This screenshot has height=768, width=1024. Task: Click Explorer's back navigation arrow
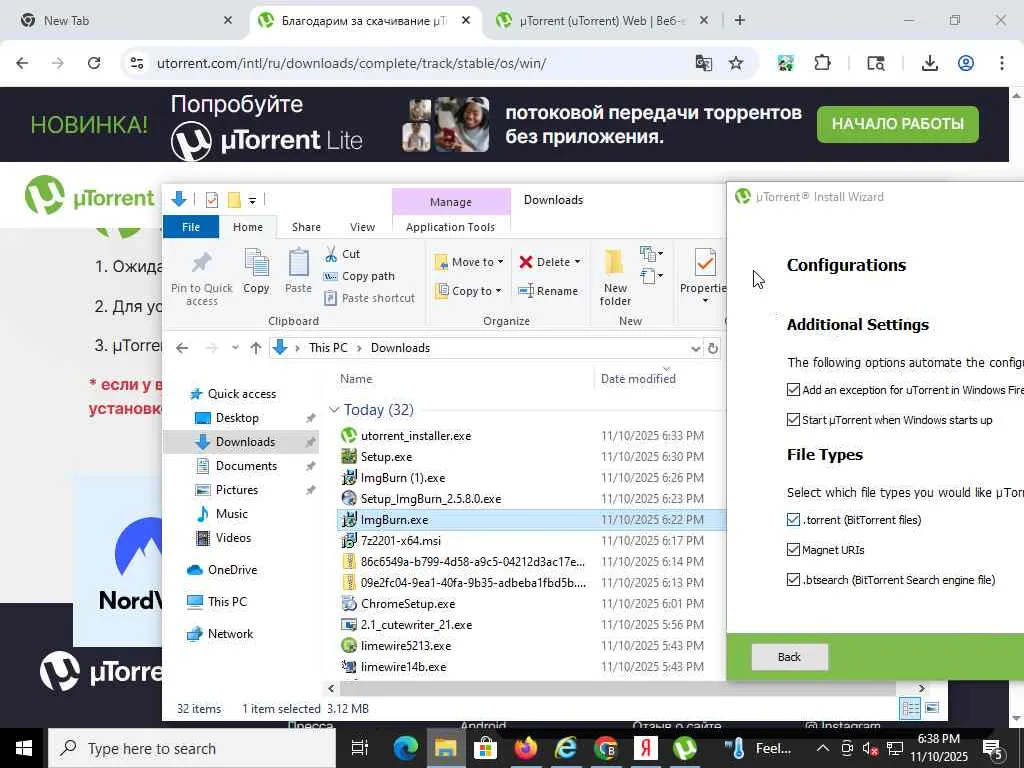click(x=182, y=348)
